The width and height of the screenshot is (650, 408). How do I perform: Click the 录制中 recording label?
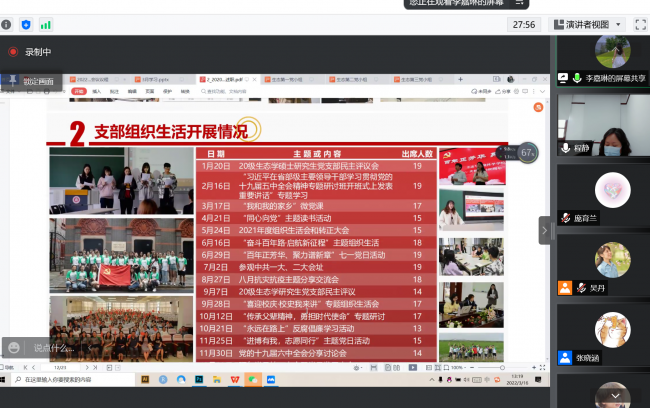(38, 52)
